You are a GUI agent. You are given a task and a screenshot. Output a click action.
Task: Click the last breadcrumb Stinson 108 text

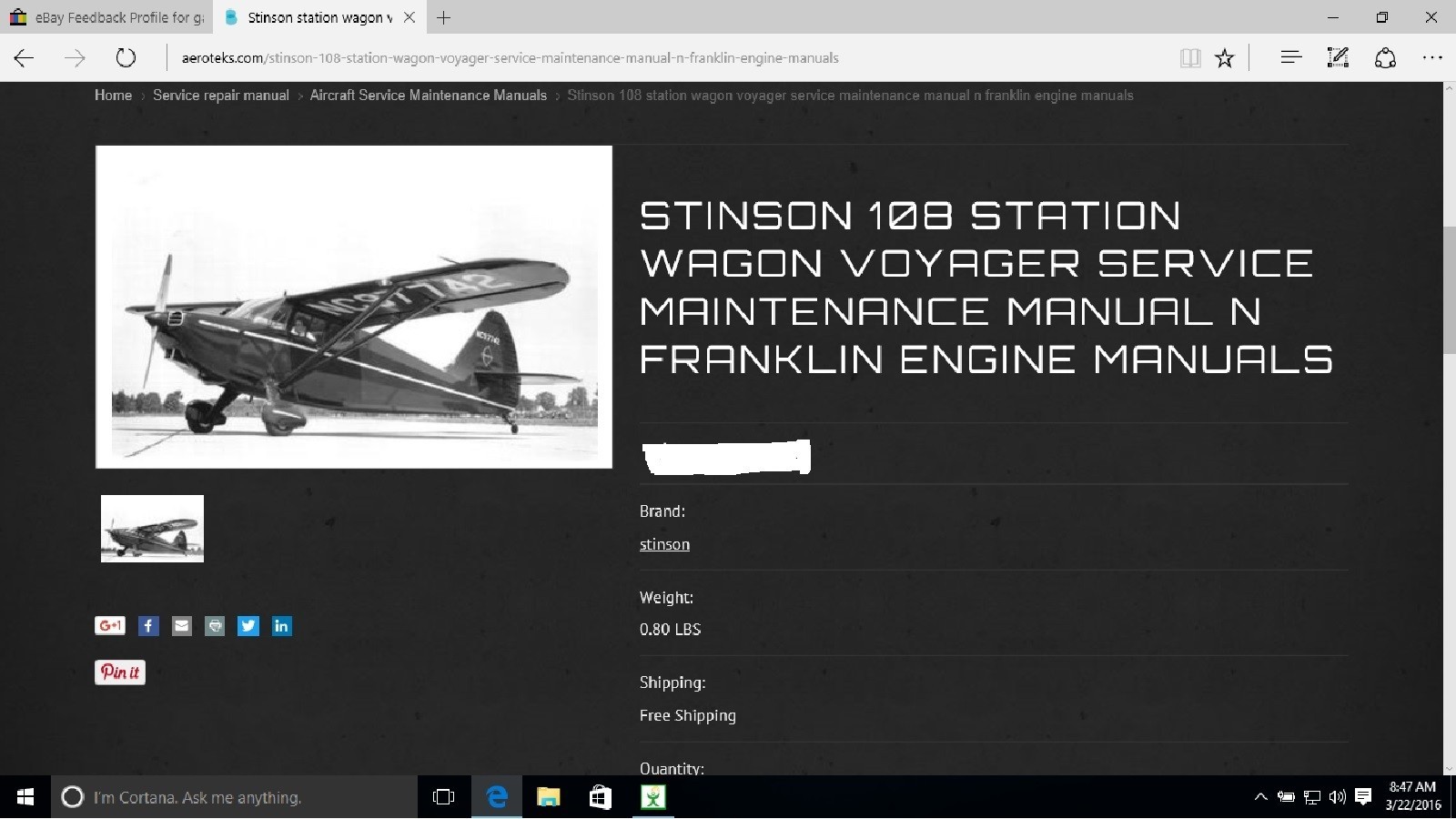point(850,96)
